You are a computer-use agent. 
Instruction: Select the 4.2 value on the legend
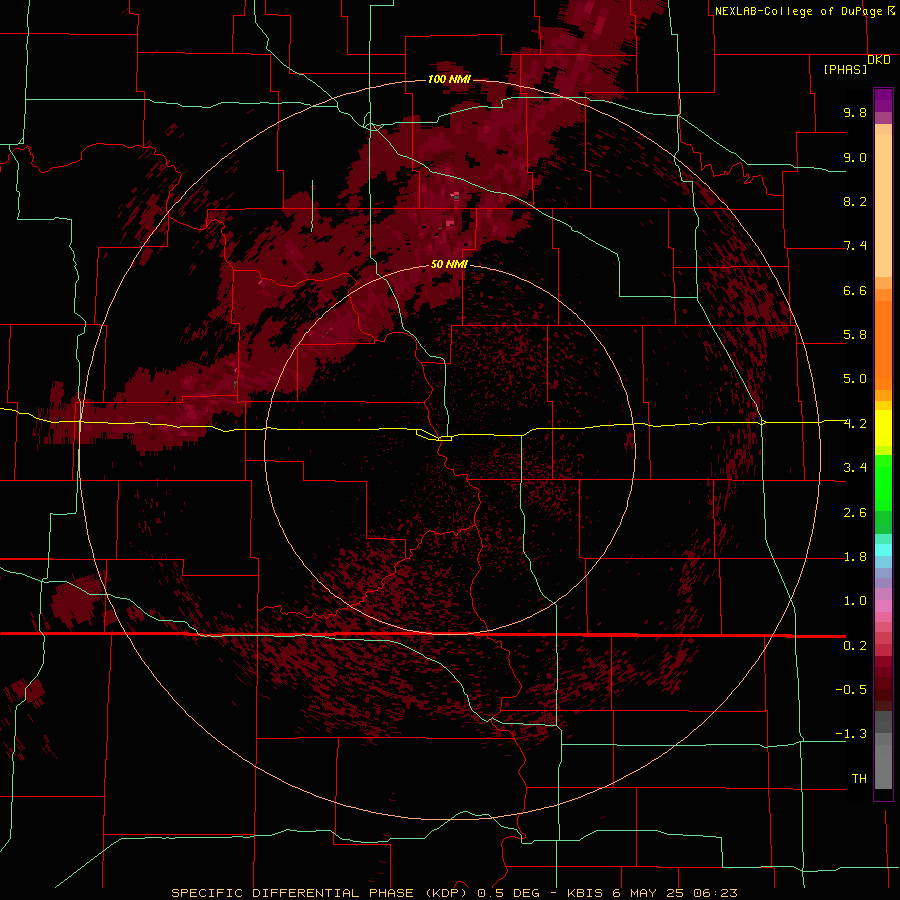click(x=855, y=424)
